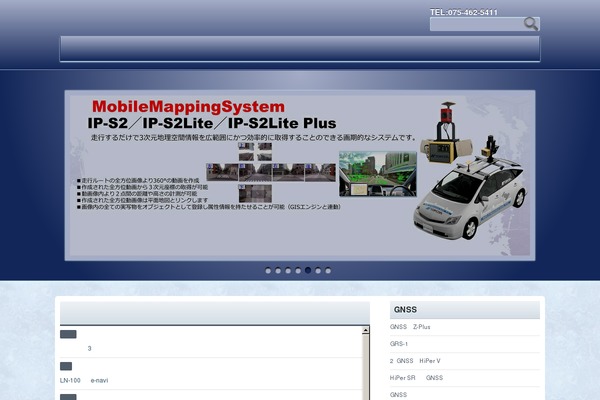The height and width of the screenshot is (400, 600).
Task: Open the HiPer SR GNSS link
Action: click(416, 377)
